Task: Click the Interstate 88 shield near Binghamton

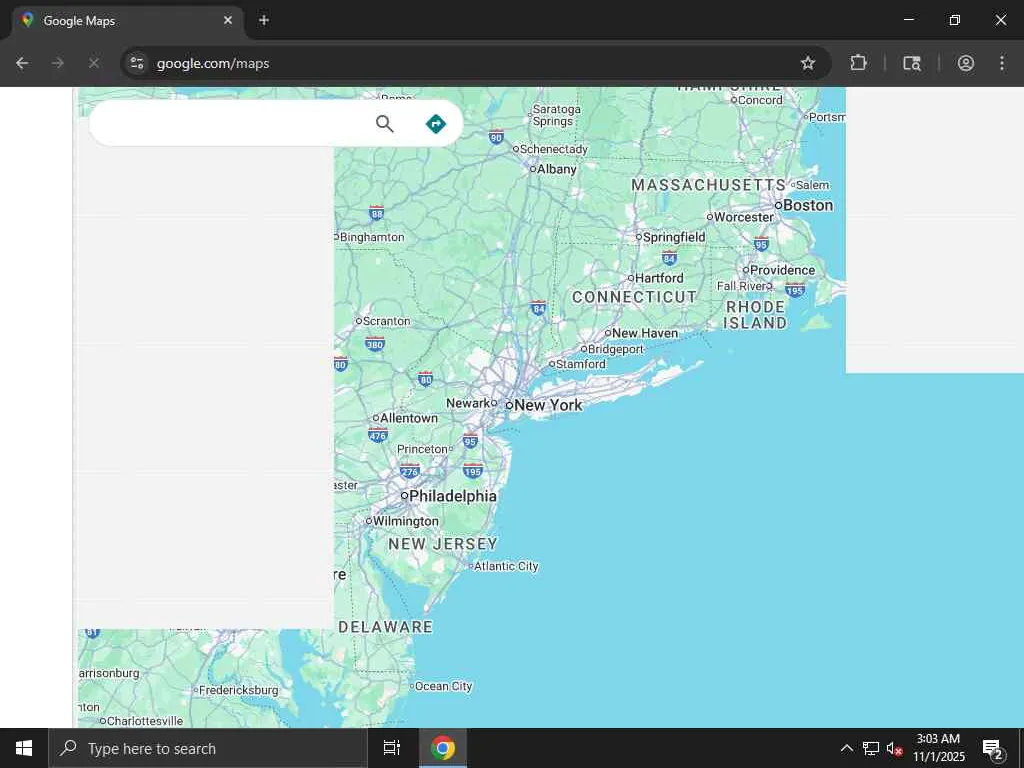Action: (376, 213)
